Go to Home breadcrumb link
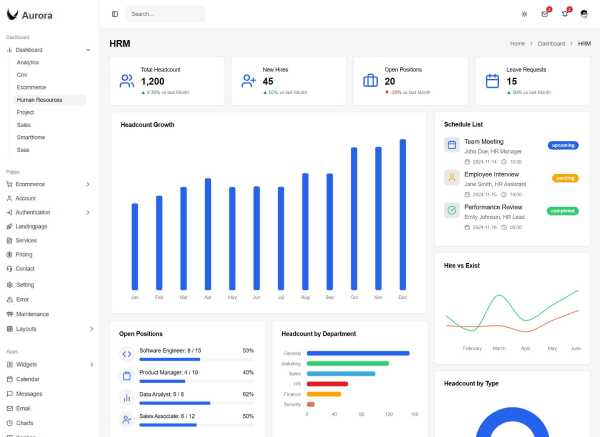This screenshot has height=437, width=600. 517,44
